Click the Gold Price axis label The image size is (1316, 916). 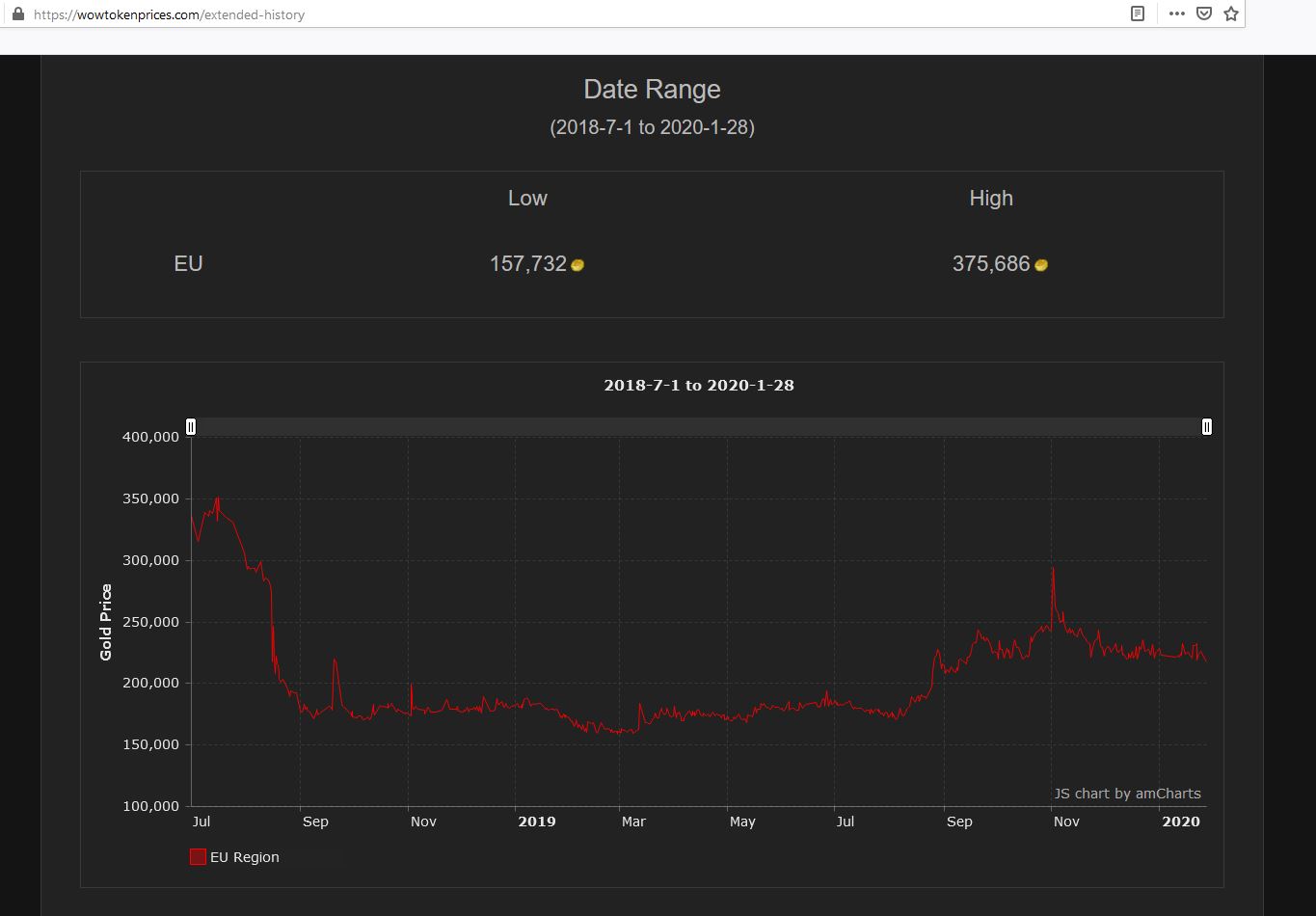point(106,622)
